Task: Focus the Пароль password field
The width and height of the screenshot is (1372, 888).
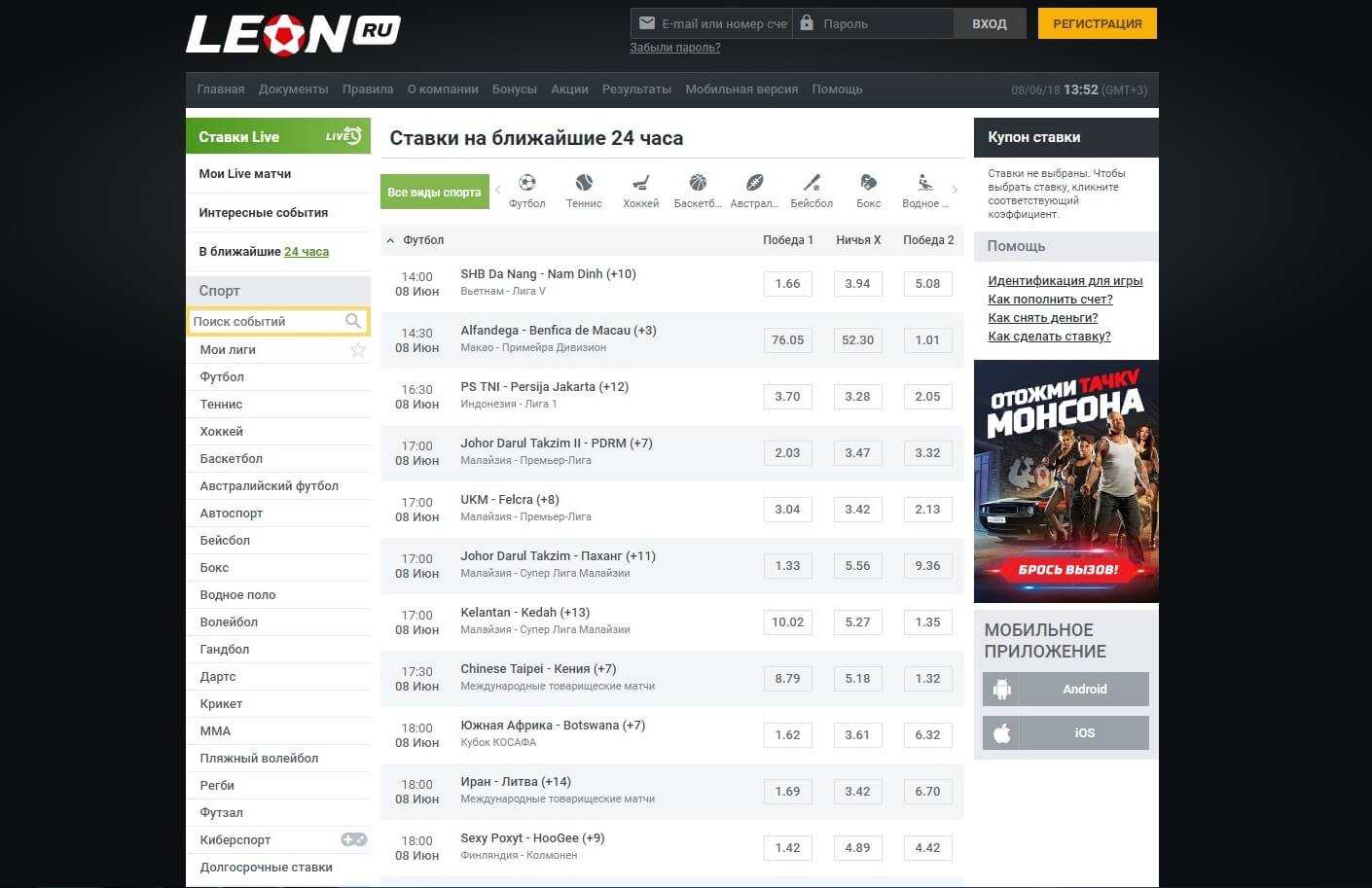Action: [874, 23]
